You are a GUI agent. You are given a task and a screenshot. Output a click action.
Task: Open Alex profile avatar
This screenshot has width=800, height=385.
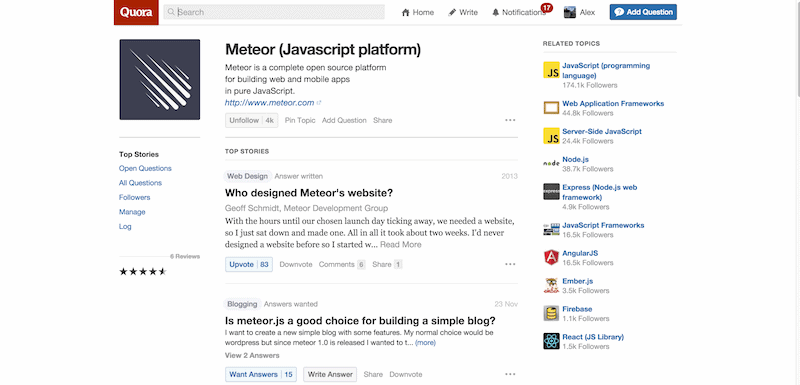point(570,12)
